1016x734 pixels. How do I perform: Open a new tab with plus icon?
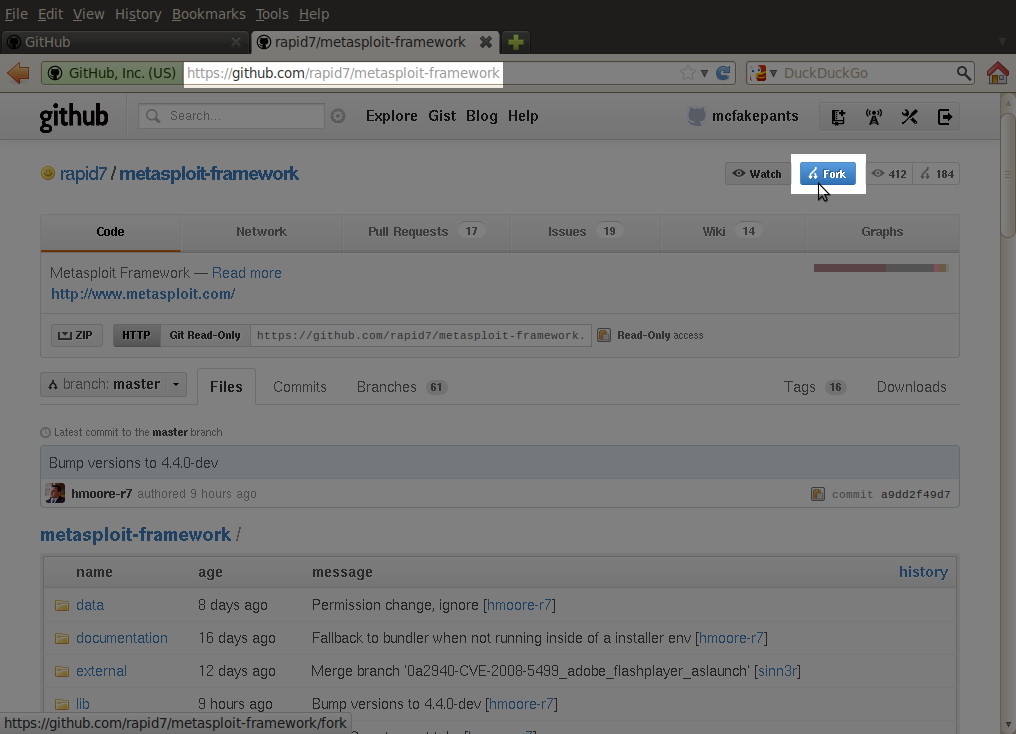tap(516, 42)
